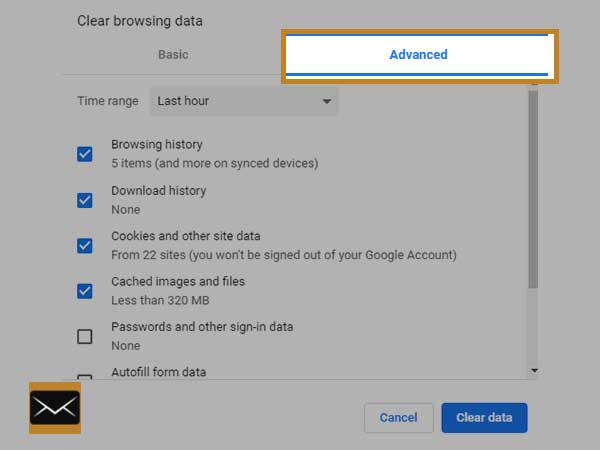Enable the Passwords and other sign-in data checkbox

[85, 337]
